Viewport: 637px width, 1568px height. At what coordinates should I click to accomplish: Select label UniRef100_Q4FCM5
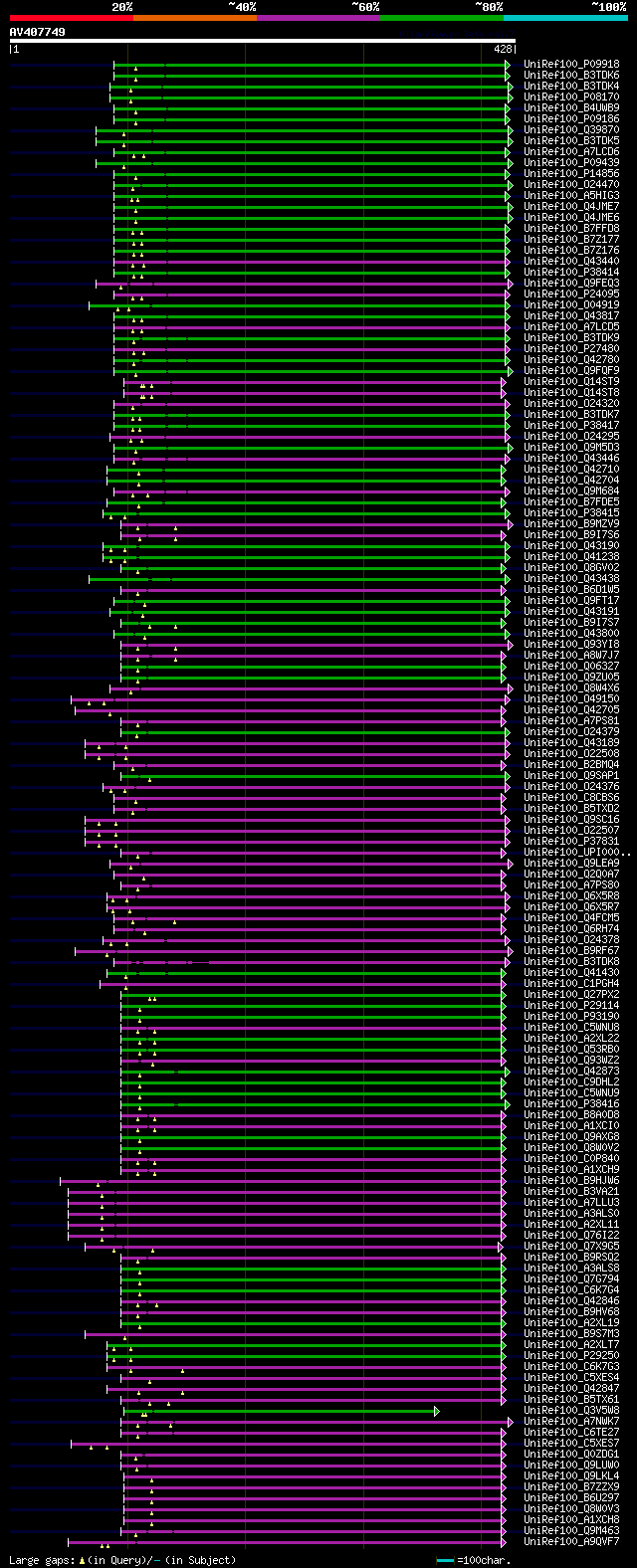point(571,918)
